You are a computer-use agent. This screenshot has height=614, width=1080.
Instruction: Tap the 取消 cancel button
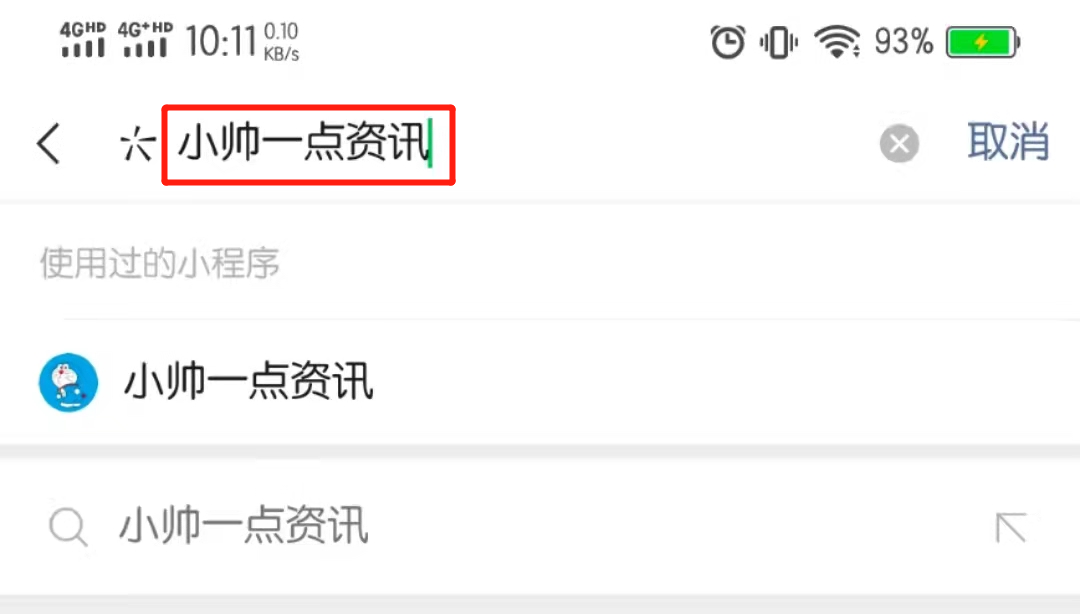tap(1008, 143)
